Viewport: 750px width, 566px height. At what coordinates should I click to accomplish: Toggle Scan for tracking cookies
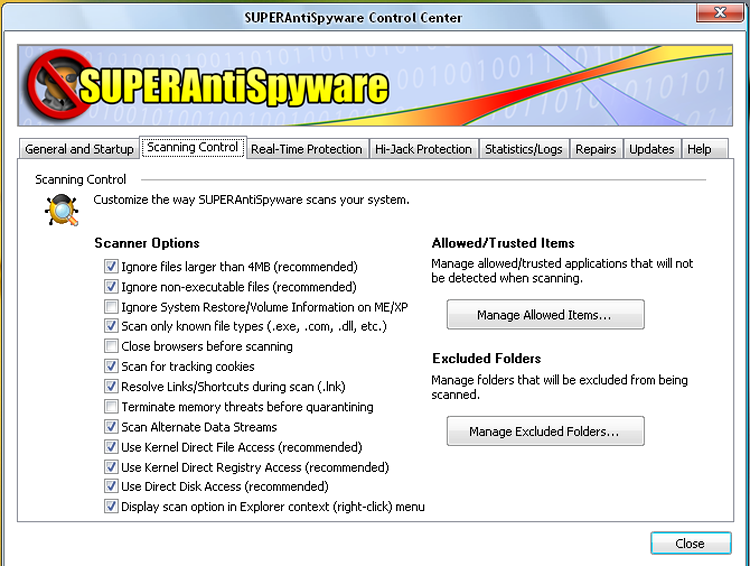click(x=111, y=366)
